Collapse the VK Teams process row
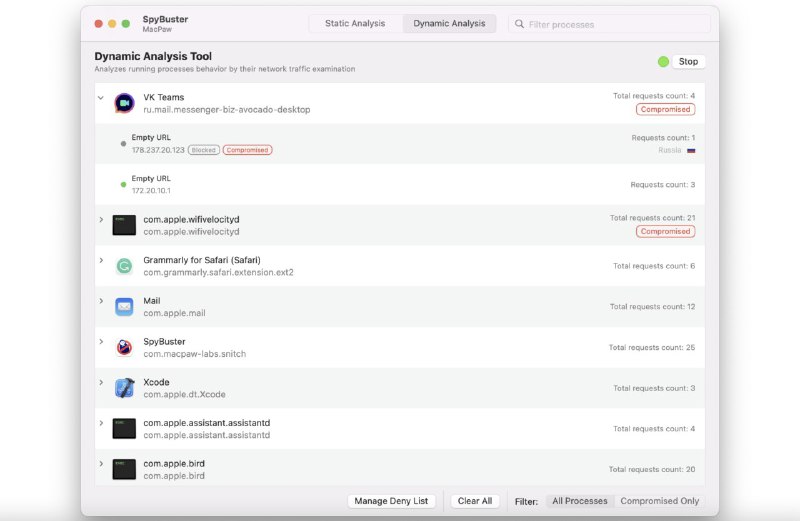The width and height of the screenshot is (800, 521). click(x=101, y=98)
